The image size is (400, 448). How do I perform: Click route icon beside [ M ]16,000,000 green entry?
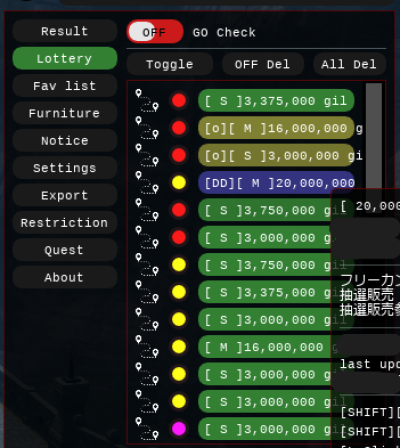click(147, 346)
